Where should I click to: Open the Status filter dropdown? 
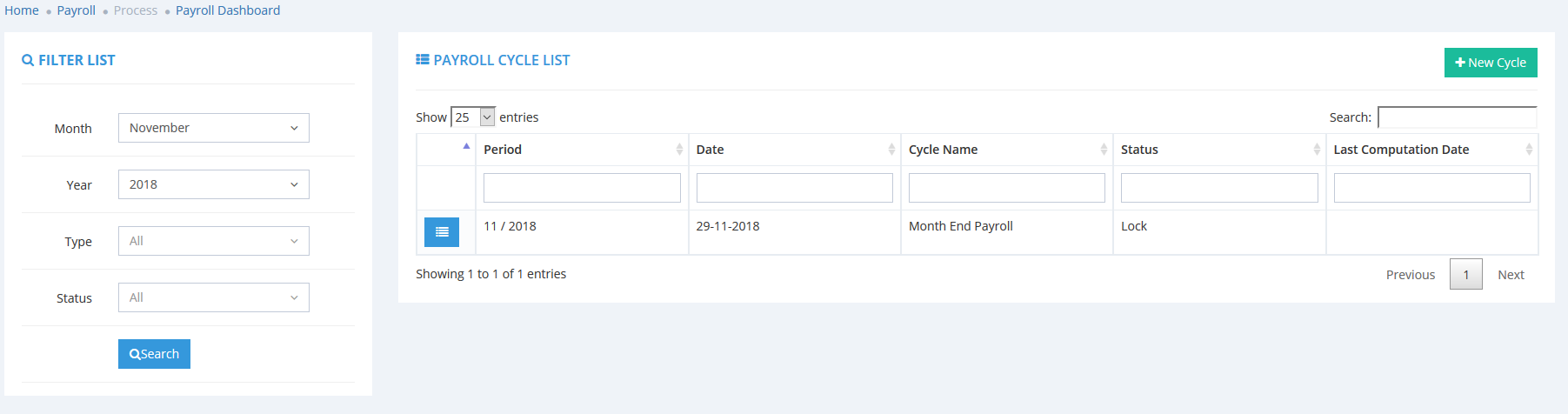click(214, 297)
